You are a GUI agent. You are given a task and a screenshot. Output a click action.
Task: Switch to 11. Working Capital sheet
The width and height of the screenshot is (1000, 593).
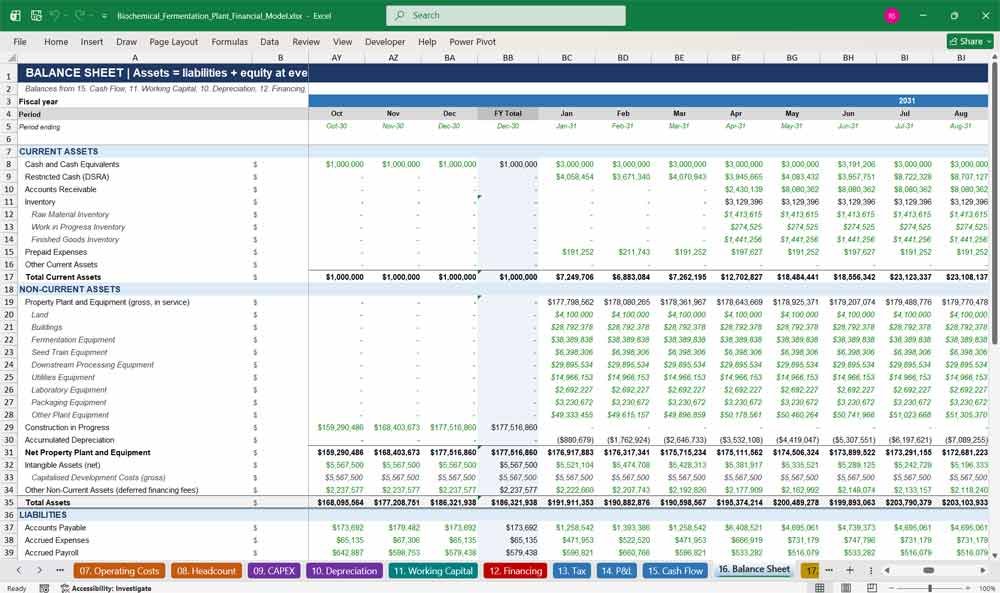tap(433, 571)
